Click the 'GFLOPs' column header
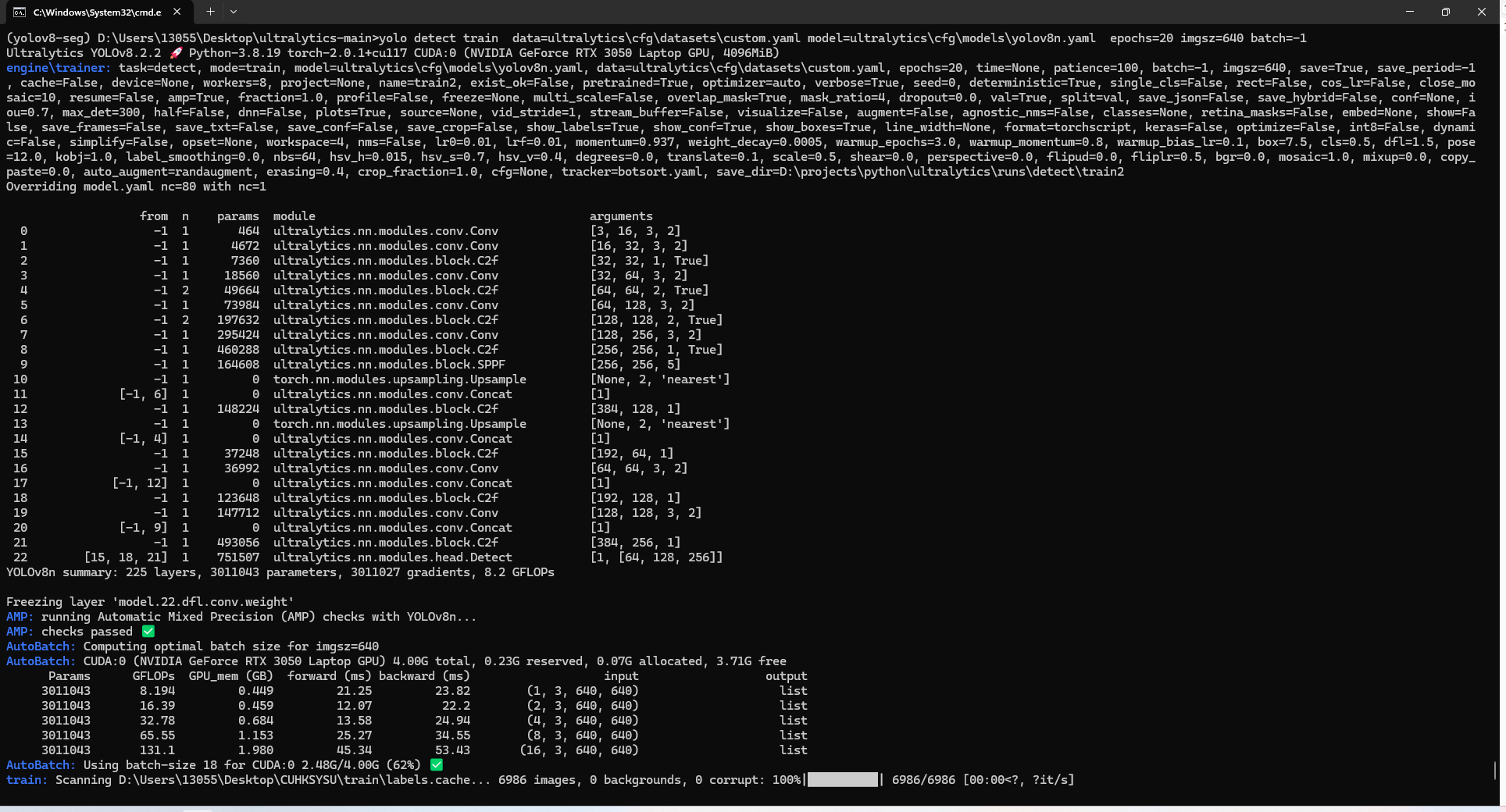This screenshot has height=812, width=1506. (x=154, y=676)
